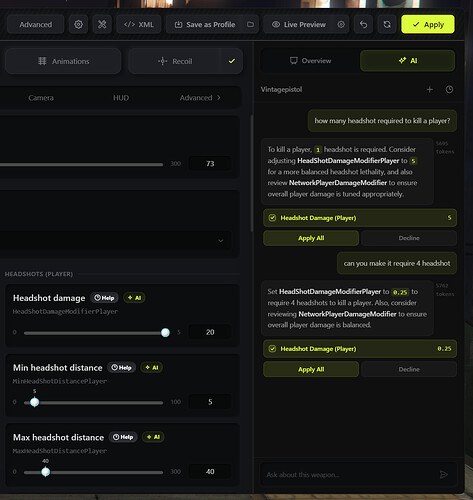Uncheck Headshot Damage (Player) value 5 suggestion
This screenshot has height=500, width=473.
(x=272, y=218)
